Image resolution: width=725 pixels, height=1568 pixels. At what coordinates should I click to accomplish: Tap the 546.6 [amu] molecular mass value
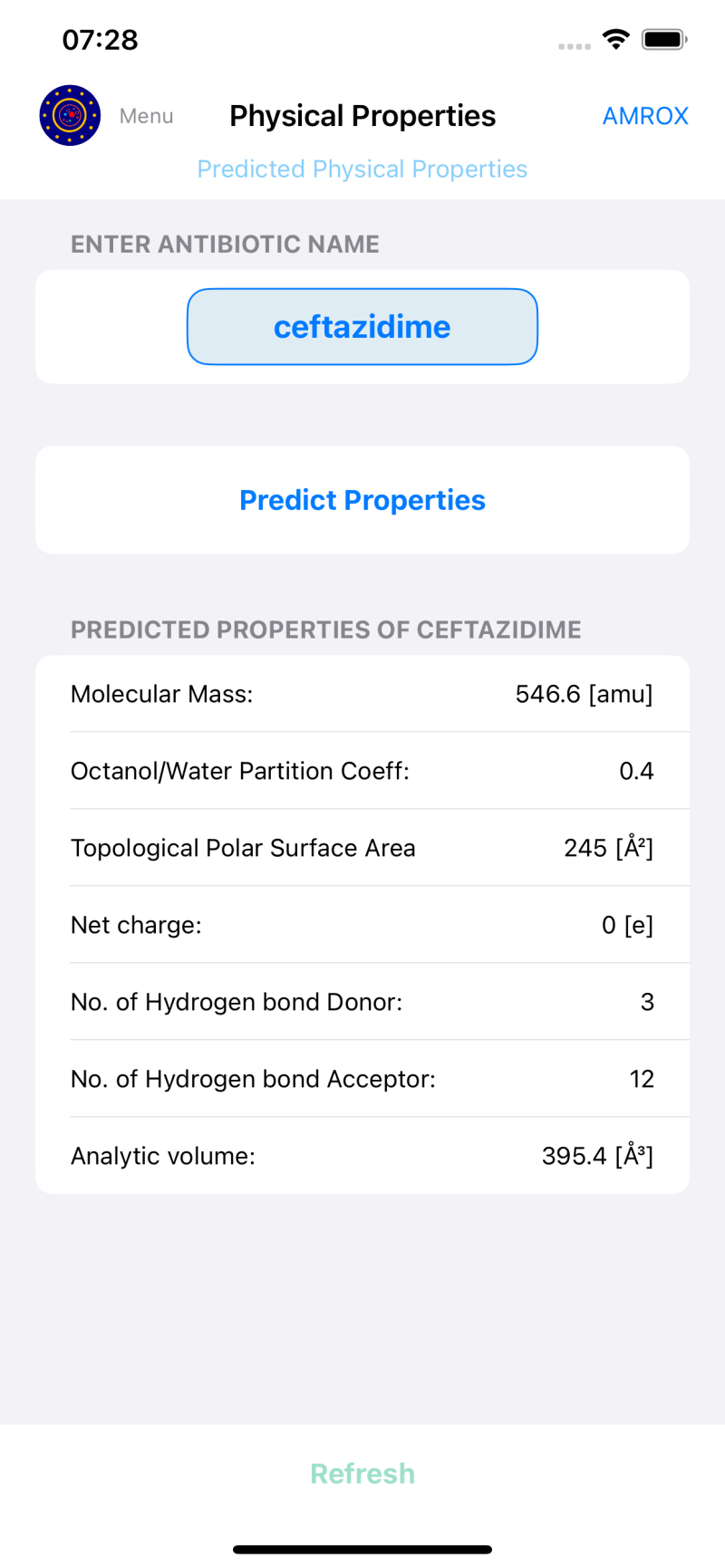pos(584,694)
